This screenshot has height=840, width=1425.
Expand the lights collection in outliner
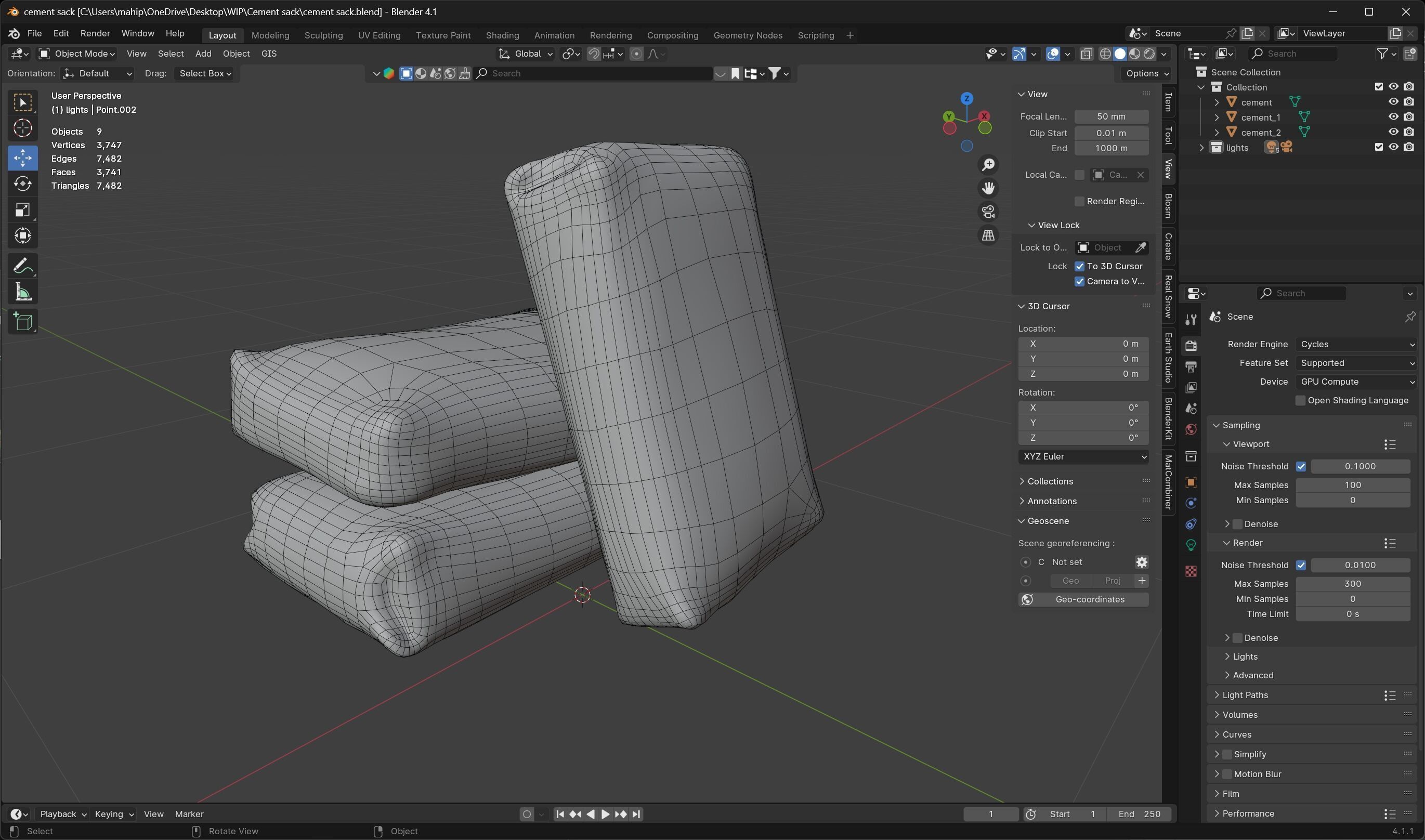[x=1202, y=147]
